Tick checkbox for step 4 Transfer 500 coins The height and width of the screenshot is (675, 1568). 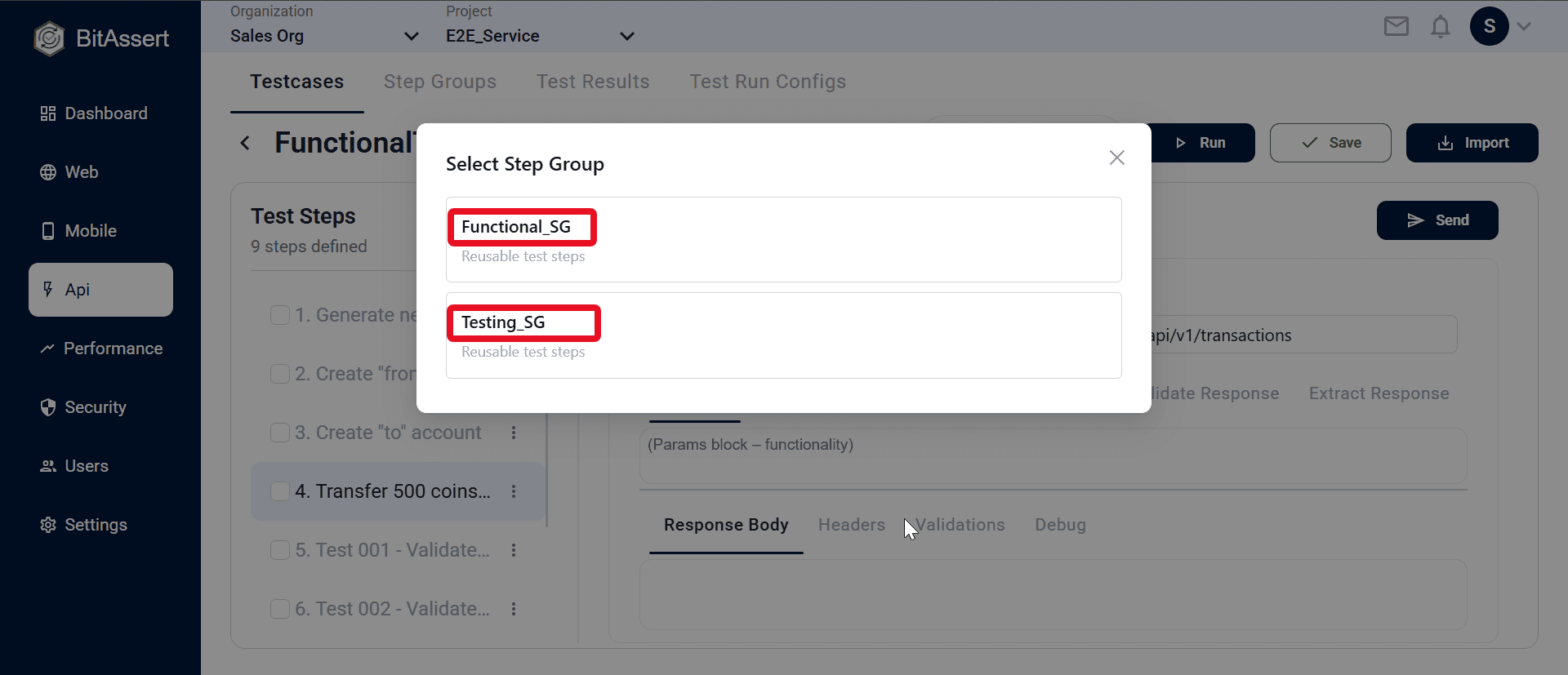click(280, 491)
